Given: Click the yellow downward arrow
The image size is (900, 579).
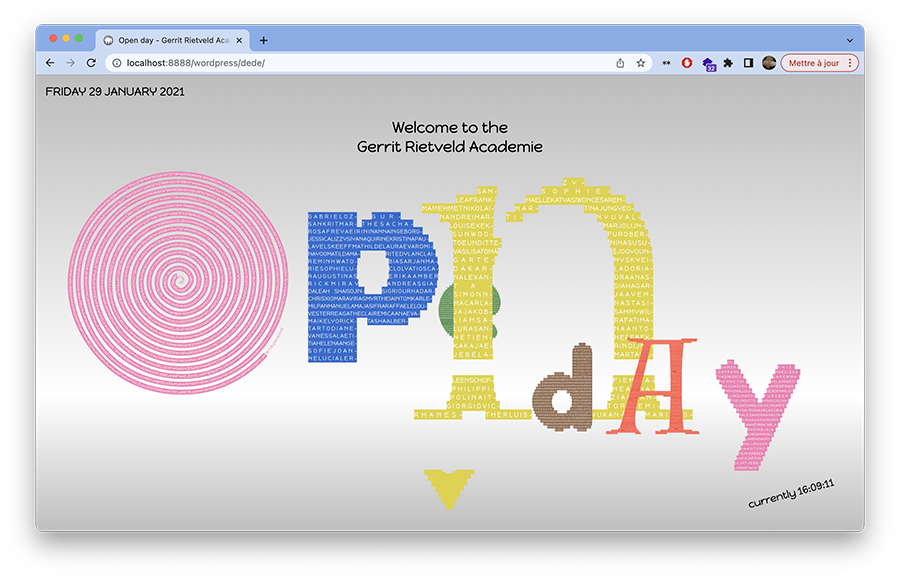Looking at the screenshot, I should coord(449,488).
